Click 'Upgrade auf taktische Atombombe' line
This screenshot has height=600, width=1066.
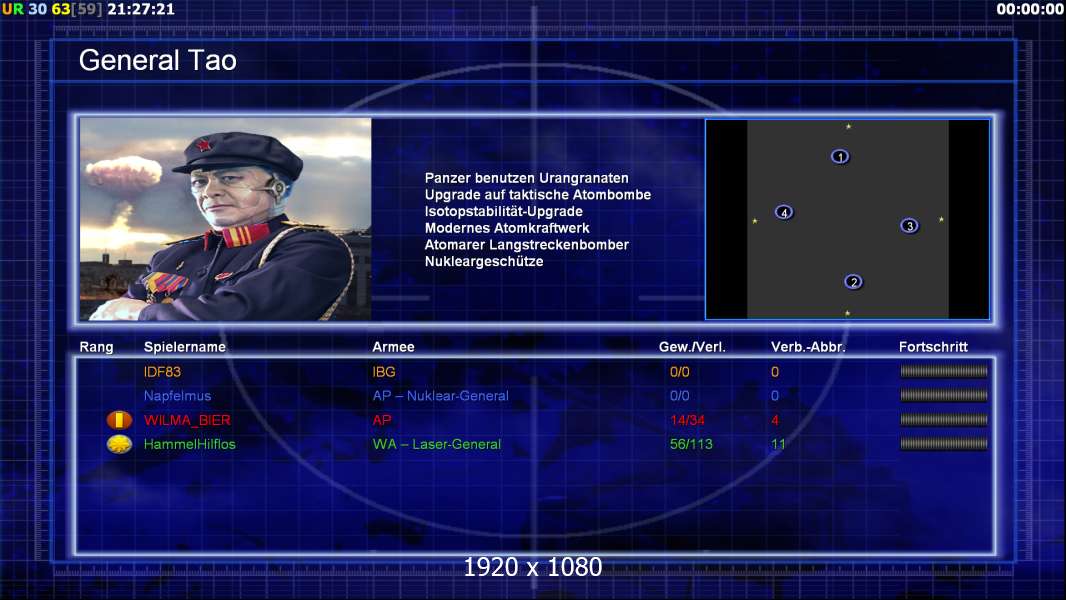point(538,195)
